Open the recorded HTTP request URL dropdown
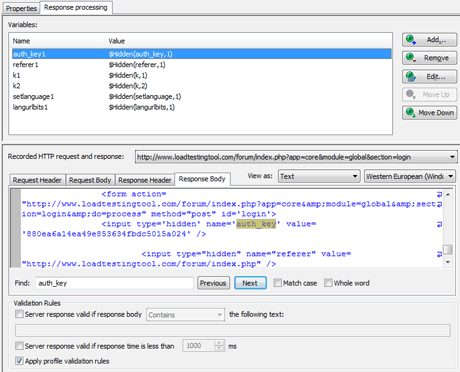The image size is (460, 372). point(295,157)
